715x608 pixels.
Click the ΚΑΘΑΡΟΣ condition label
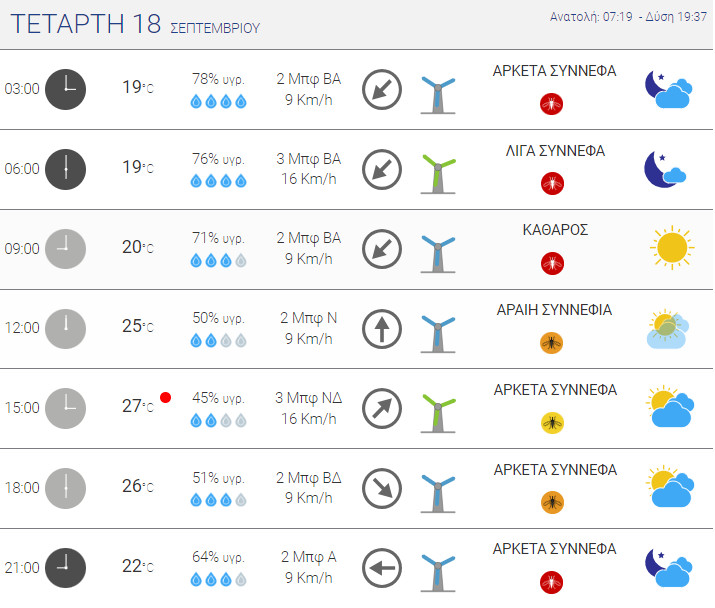coord(555,230)
